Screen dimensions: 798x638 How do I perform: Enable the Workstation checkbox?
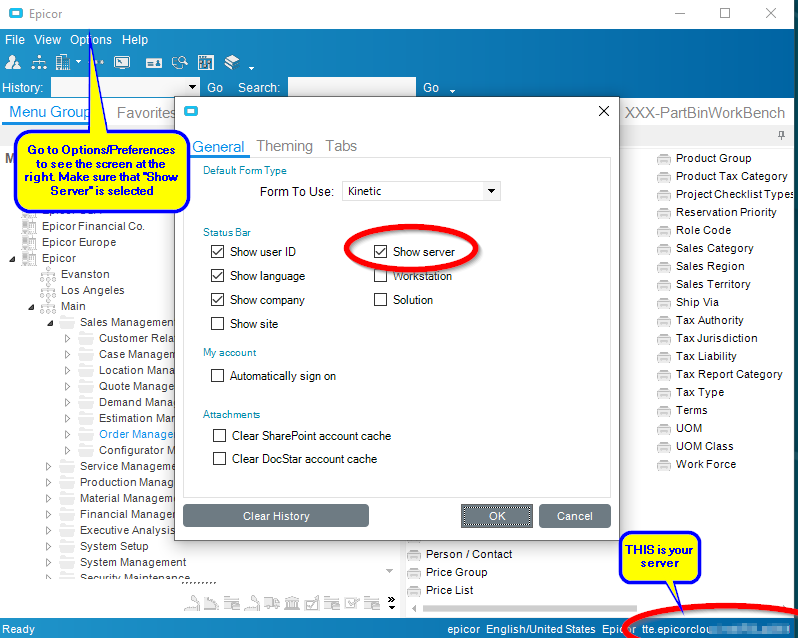(x=380, y=276)
